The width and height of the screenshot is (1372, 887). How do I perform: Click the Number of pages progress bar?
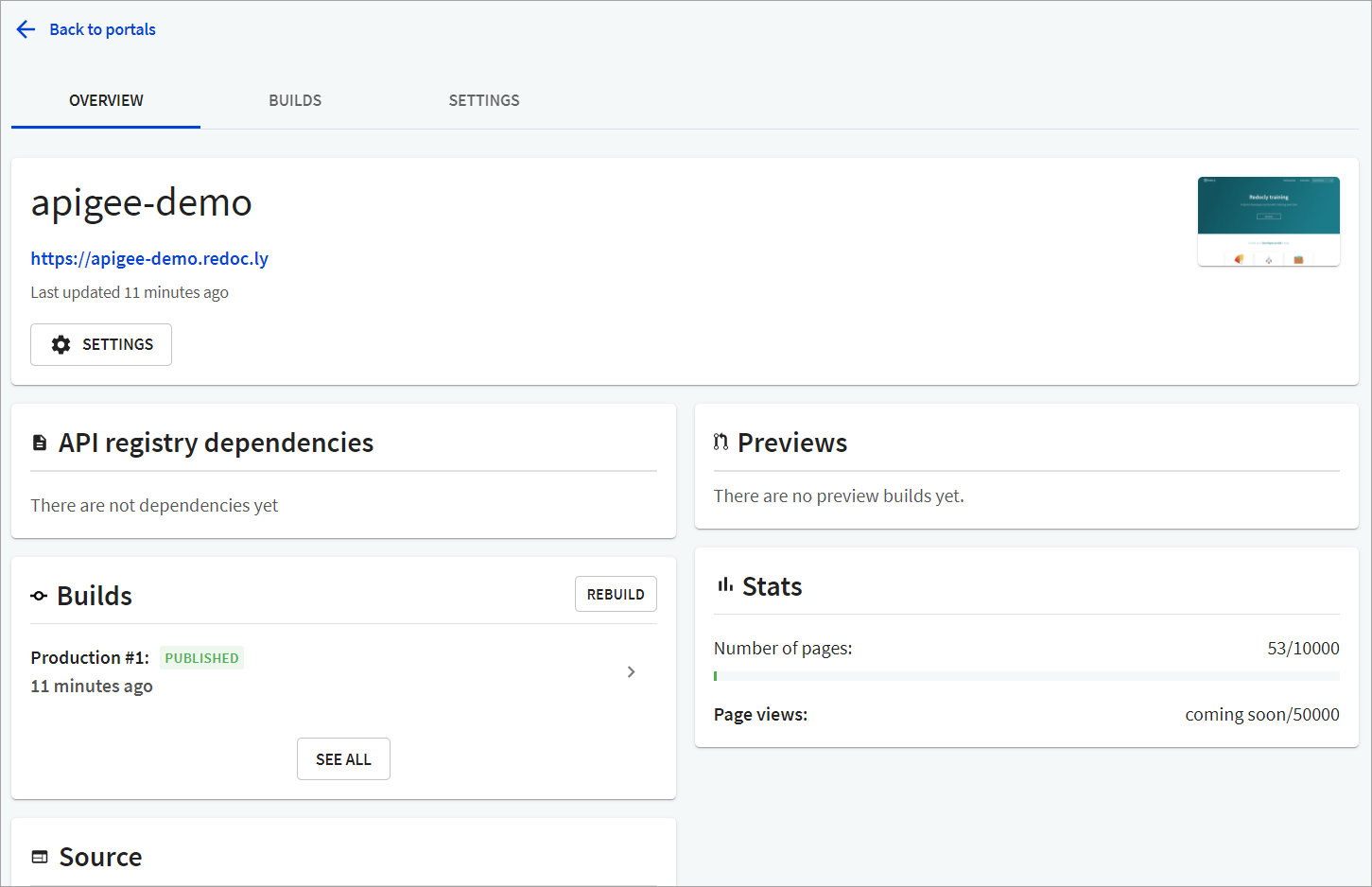(1026, 676)
